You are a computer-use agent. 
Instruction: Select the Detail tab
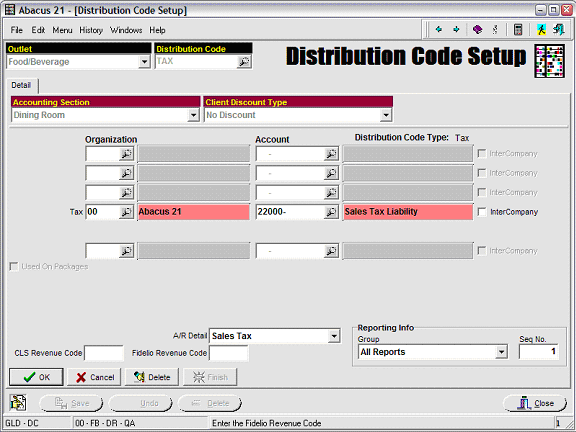point(21,85)
